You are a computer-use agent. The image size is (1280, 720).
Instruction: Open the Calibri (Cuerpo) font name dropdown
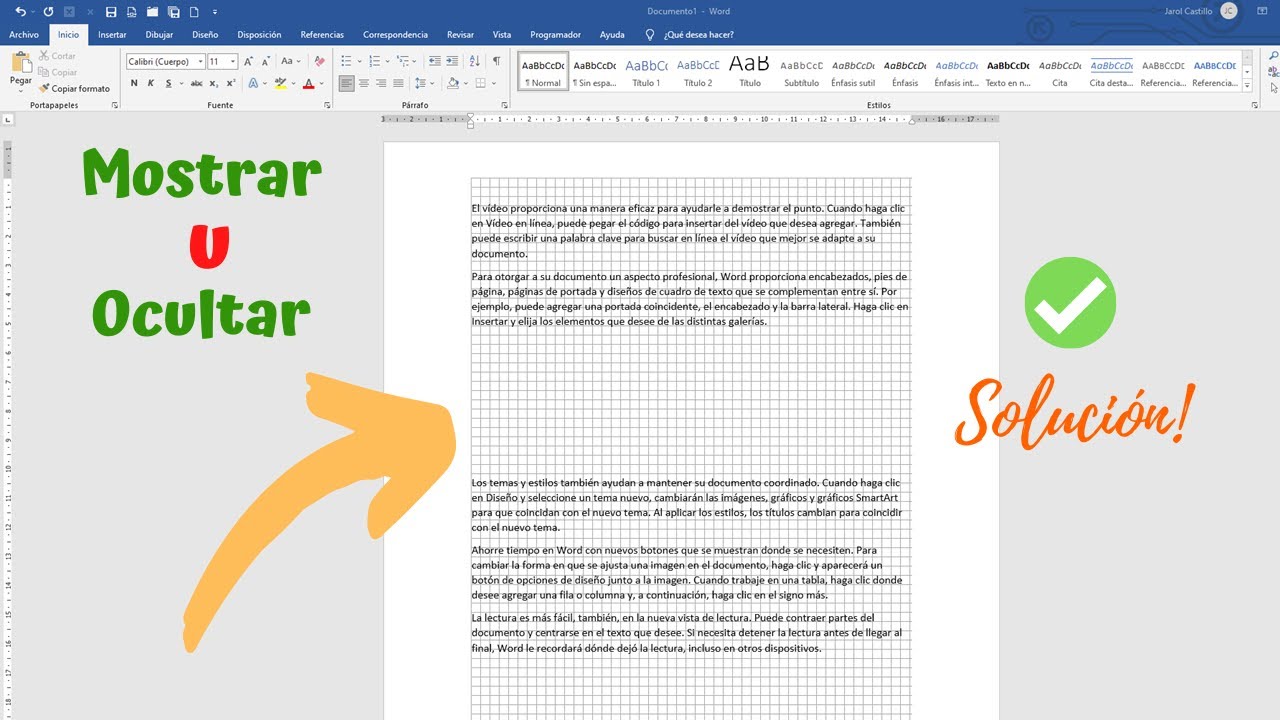(x=199, y=62)
